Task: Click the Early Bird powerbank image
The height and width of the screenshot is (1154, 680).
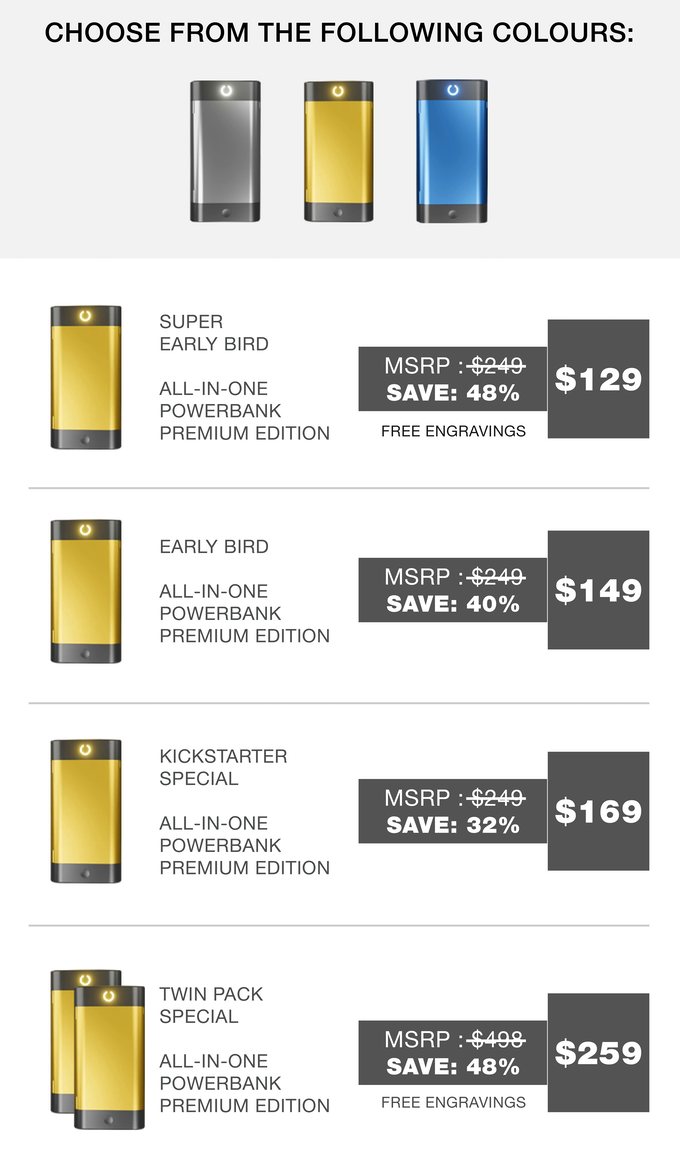Action: (x=86, y=591)
